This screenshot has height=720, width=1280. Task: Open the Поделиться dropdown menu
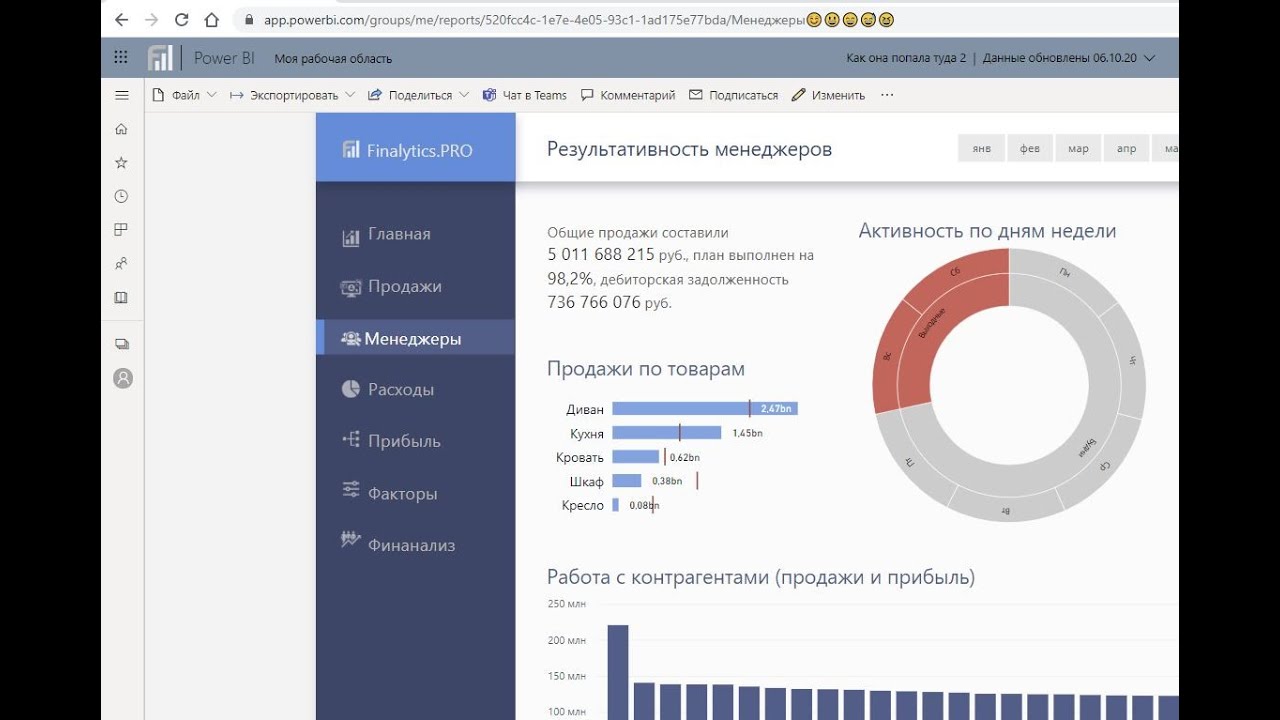[x=419, y=95]
